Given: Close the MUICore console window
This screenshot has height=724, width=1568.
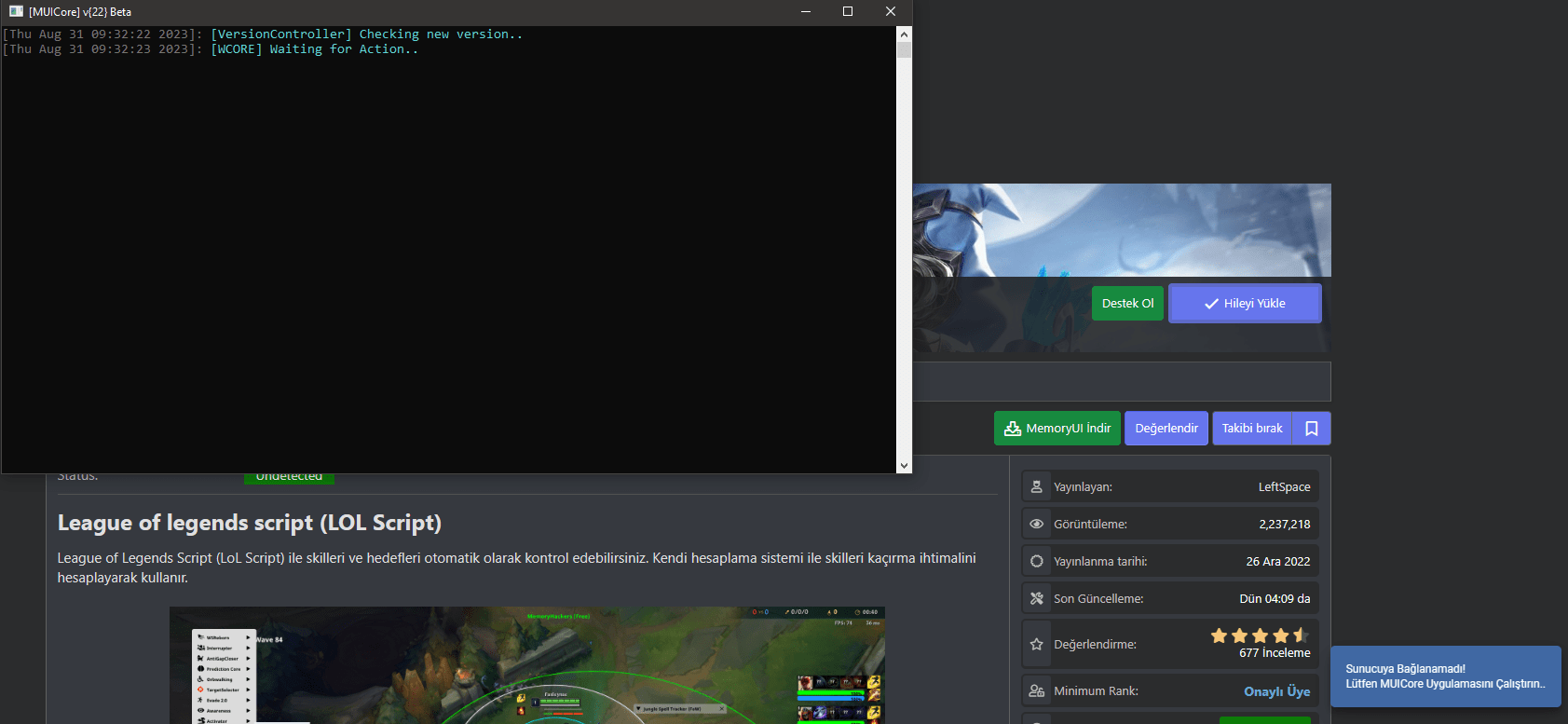Looking at the screenshot, I should (x=891, y=11).
